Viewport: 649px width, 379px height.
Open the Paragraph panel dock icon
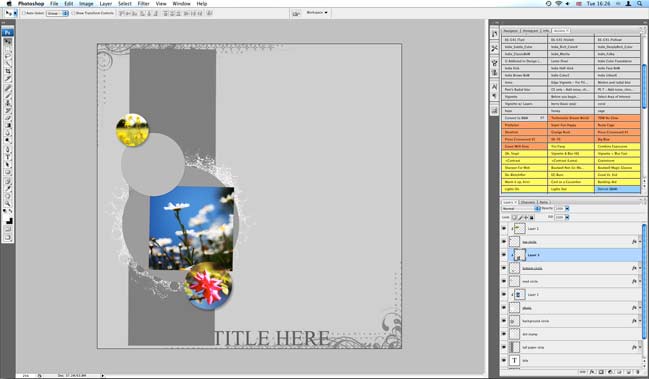coord(494,96)
